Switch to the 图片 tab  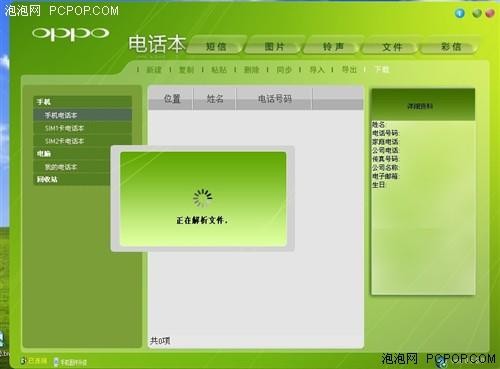(274, 46)
